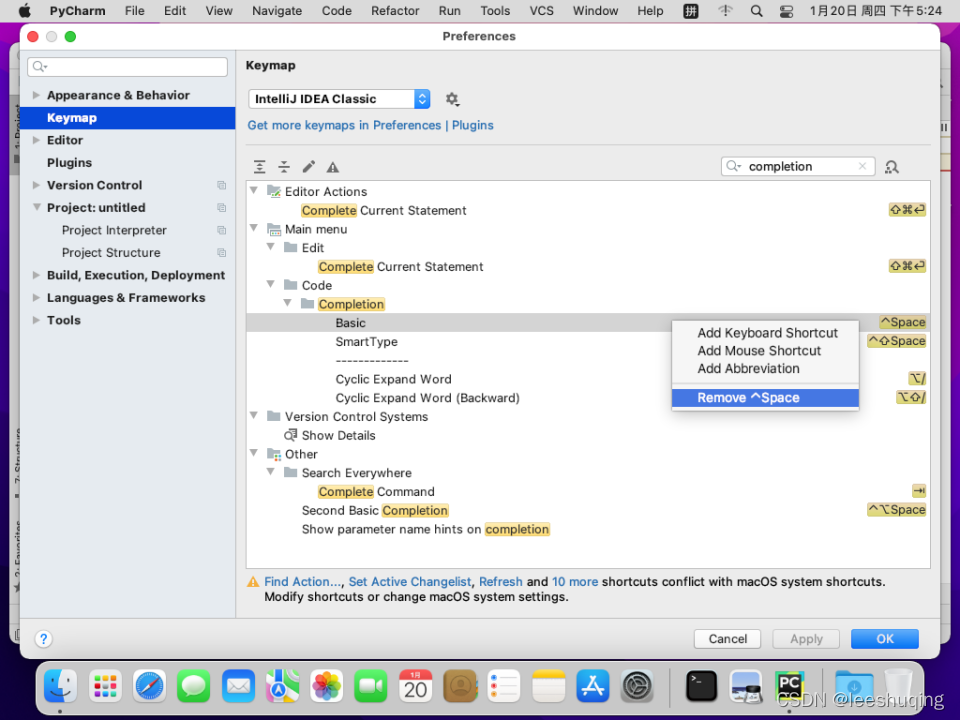Viewport: 960px width, 720px height.
Task: Collapse the Editor Actions keymap group
Action: click(254, 191)
